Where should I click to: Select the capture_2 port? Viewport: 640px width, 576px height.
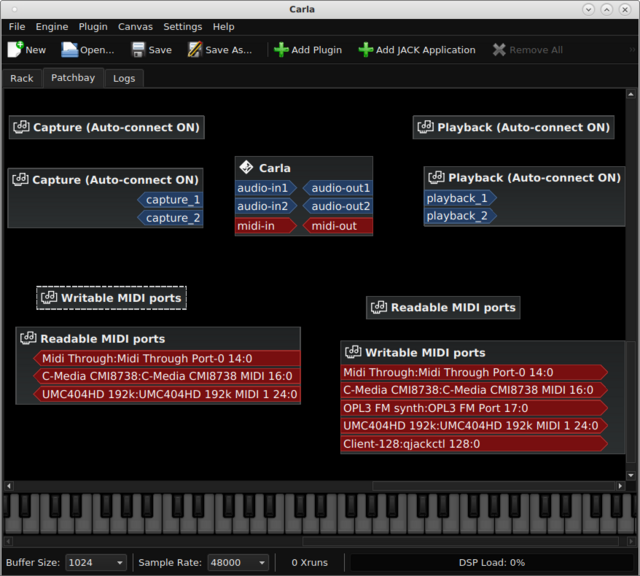coord(170,218)
